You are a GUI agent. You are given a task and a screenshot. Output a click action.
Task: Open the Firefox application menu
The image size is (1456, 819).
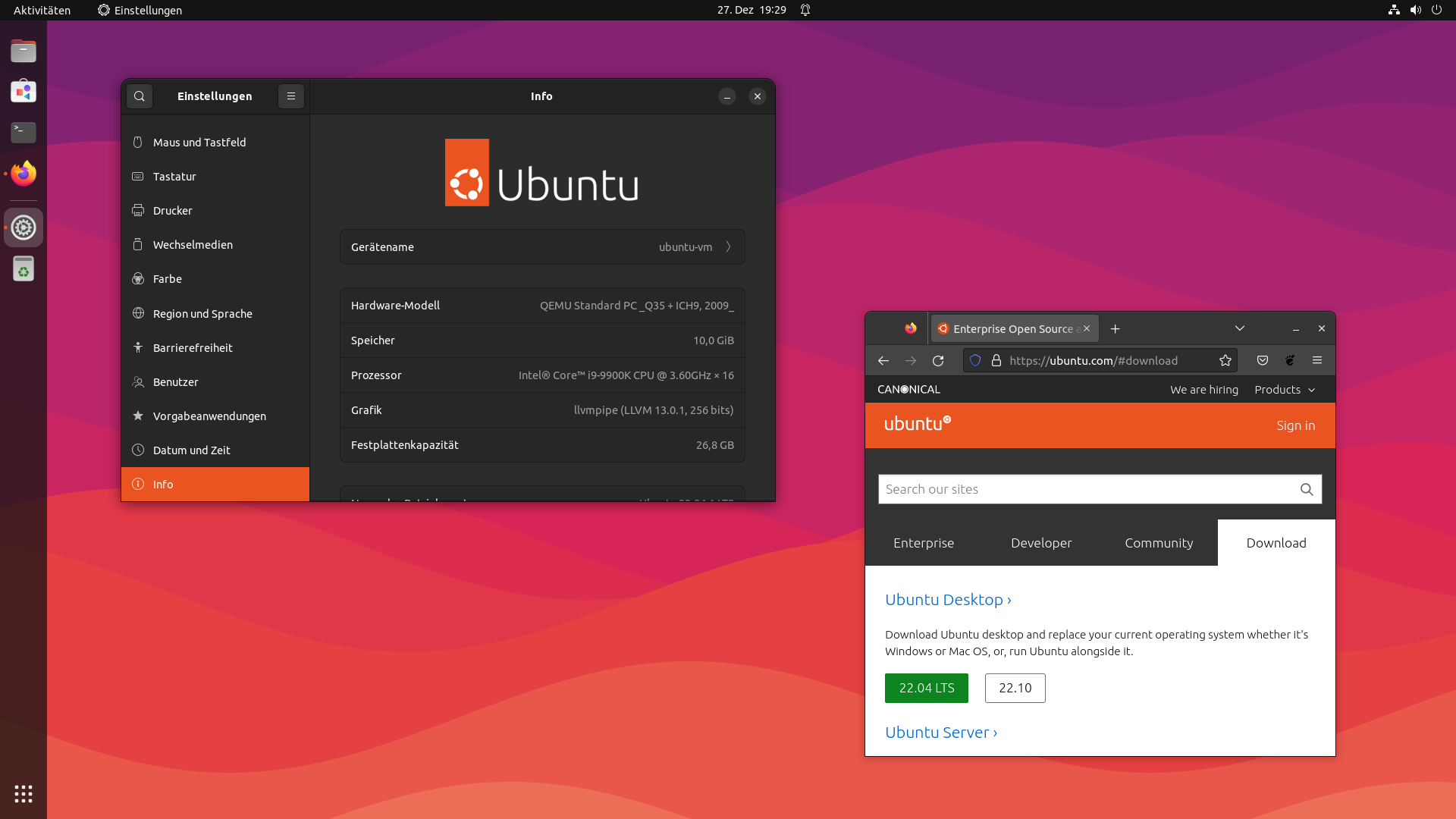coord(1318,360)
